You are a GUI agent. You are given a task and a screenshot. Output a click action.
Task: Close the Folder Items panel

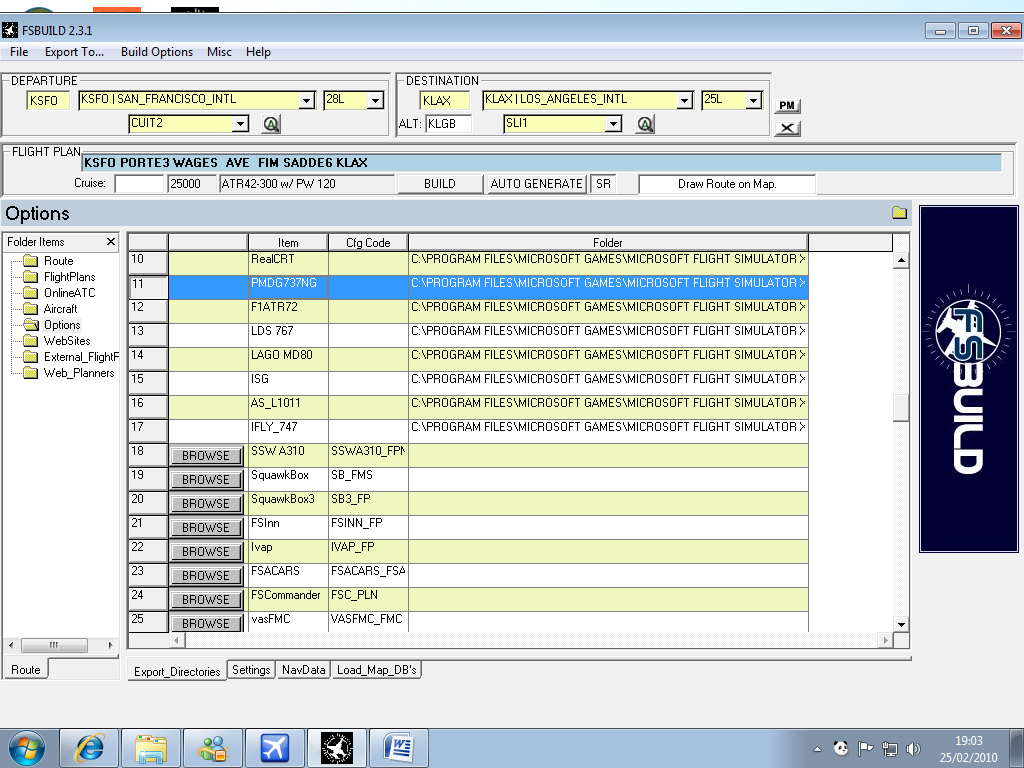click(111, 242)
